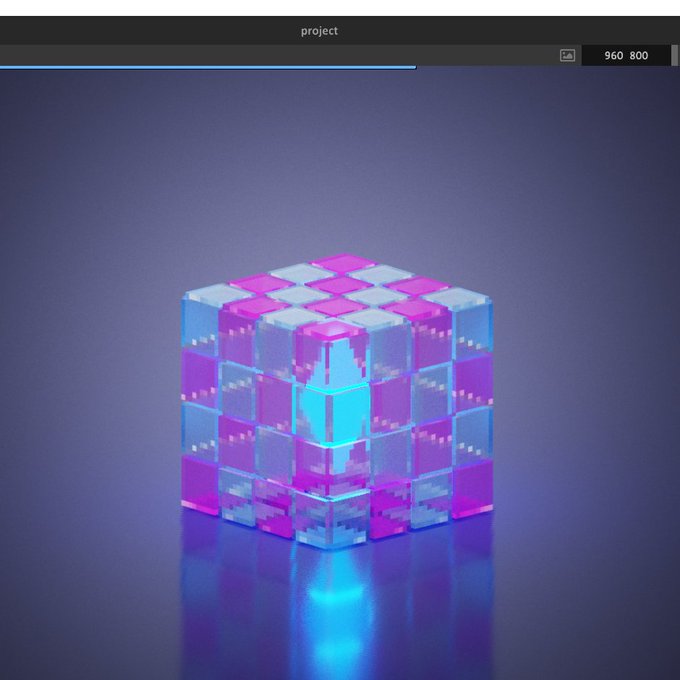Select the 800 height value field

[x=639, y=56]
